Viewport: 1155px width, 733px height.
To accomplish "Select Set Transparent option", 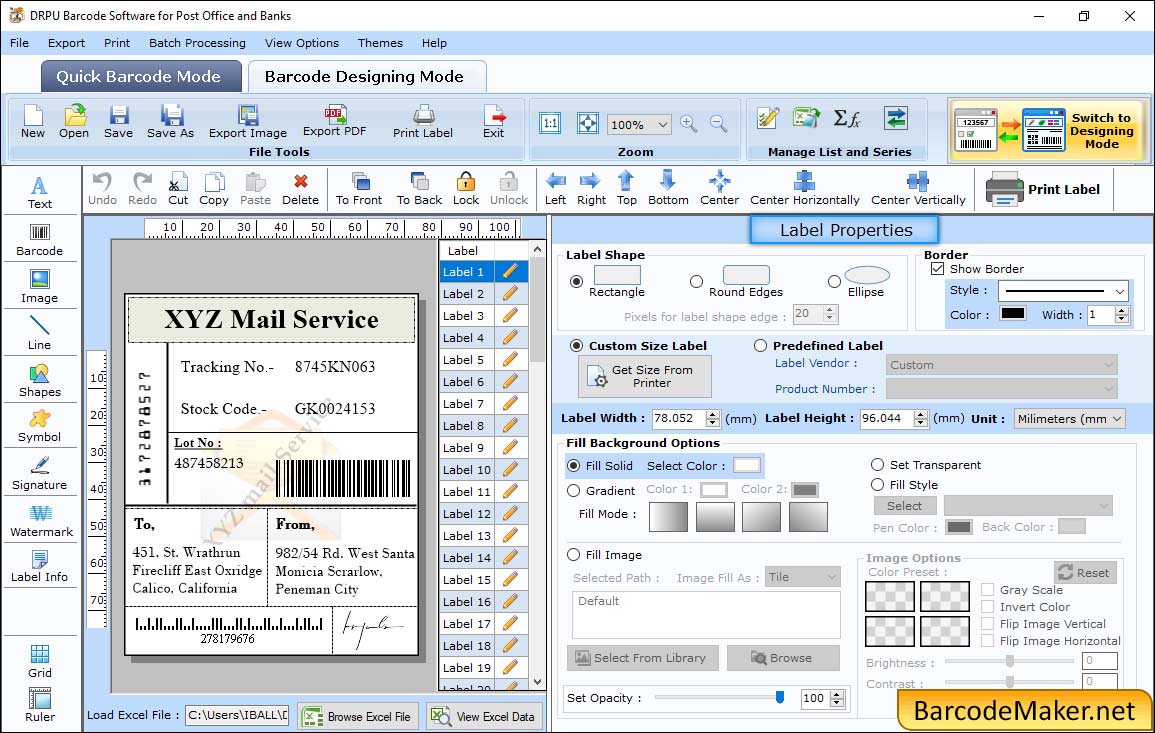I will [x=877, y=465].
